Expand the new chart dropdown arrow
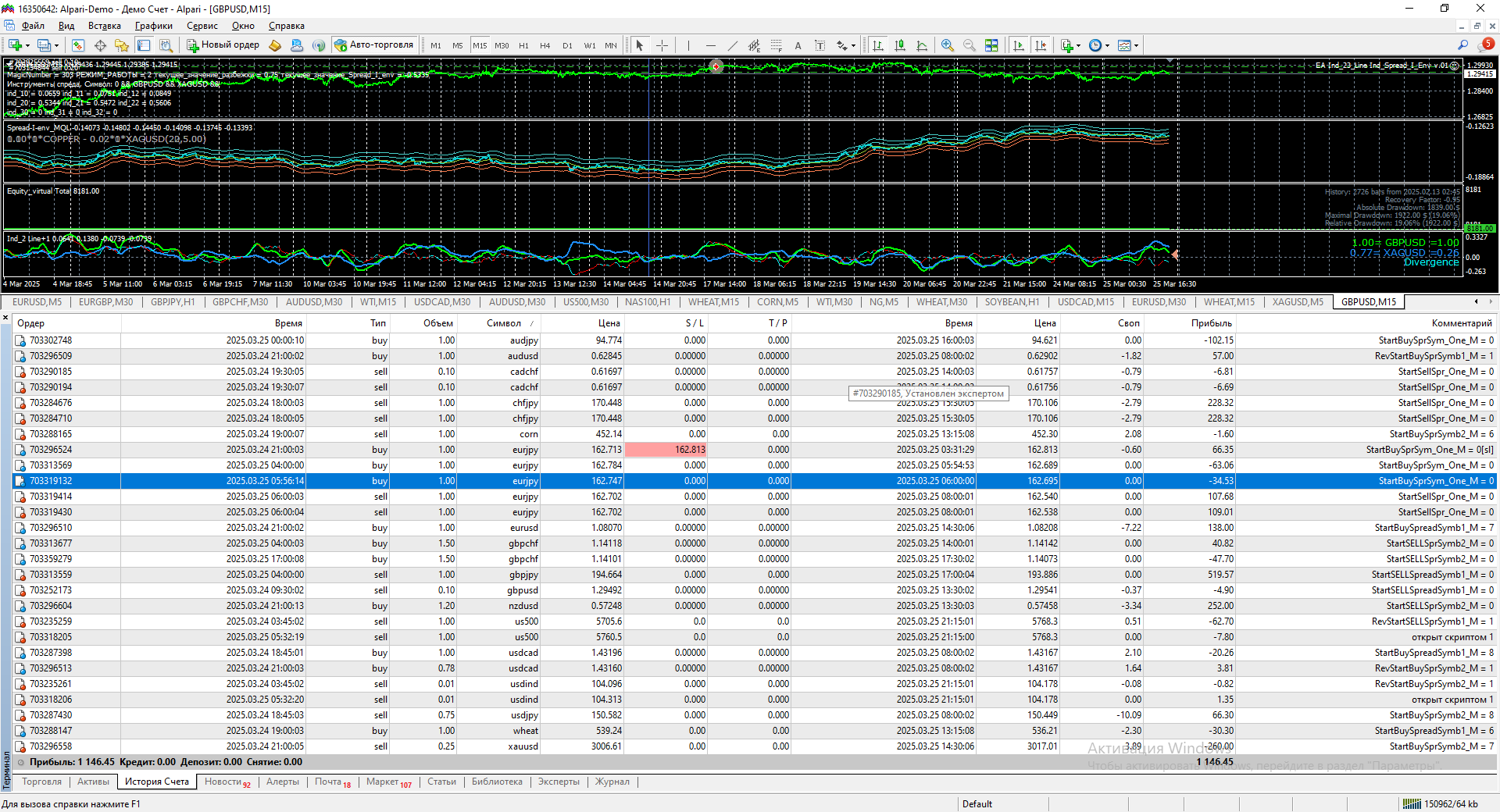Image resolution: width=1500 pixels, height=812 pixels. click(29, 46)
